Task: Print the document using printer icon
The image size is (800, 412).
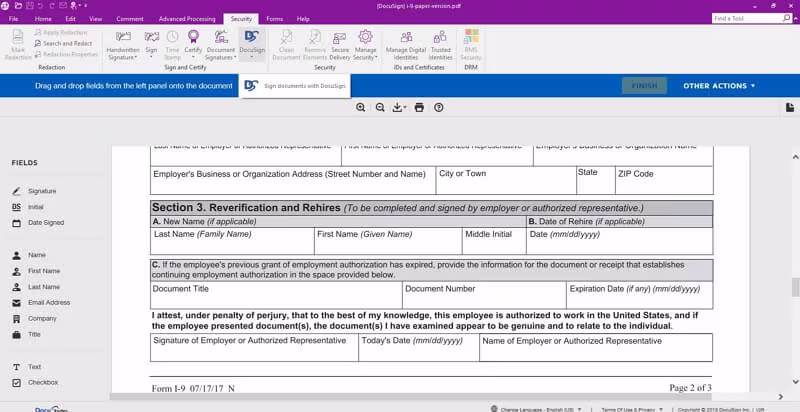Action: 419,107
